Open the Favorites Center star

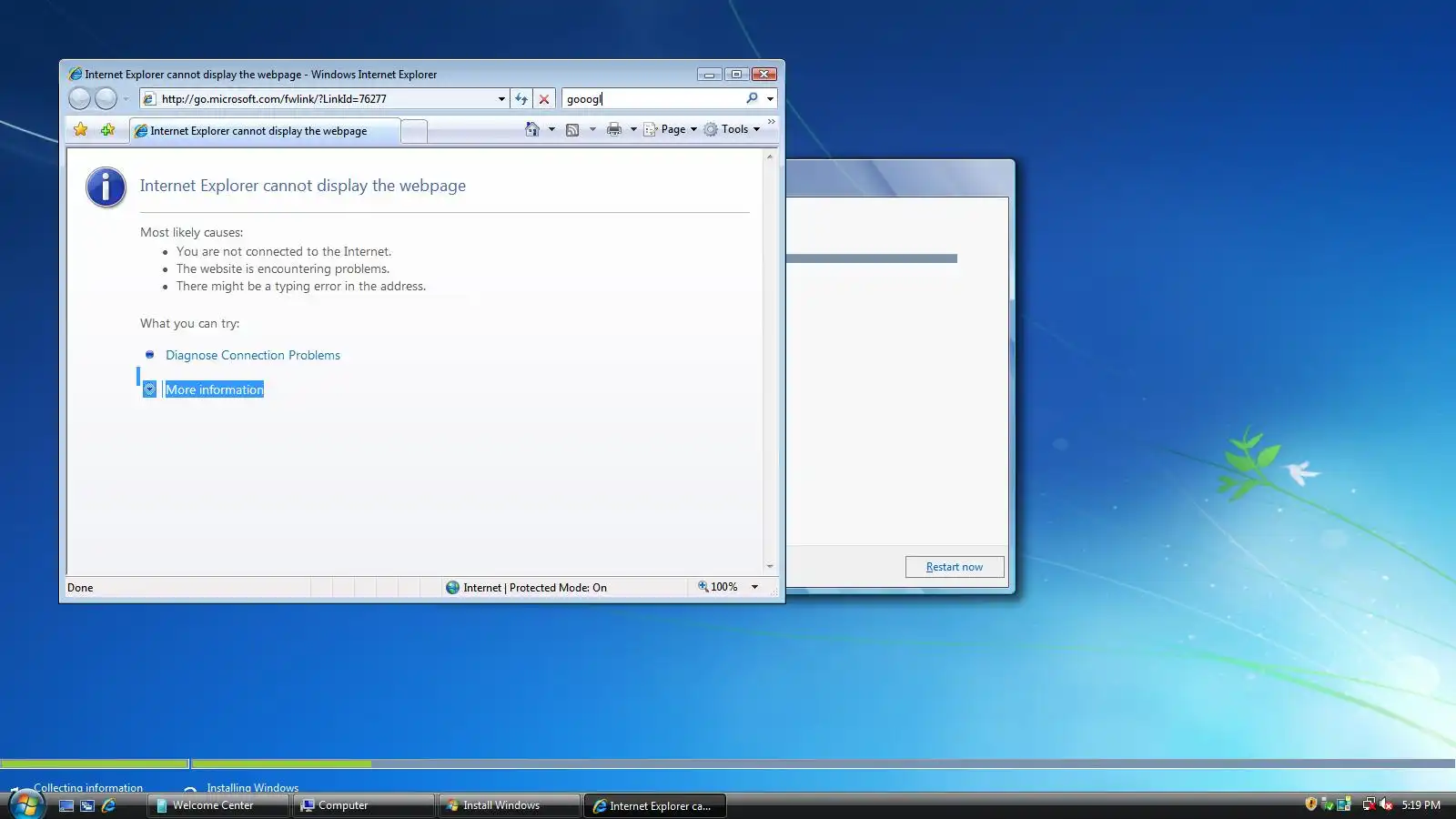pyautogui.click(x=81, y=129)
